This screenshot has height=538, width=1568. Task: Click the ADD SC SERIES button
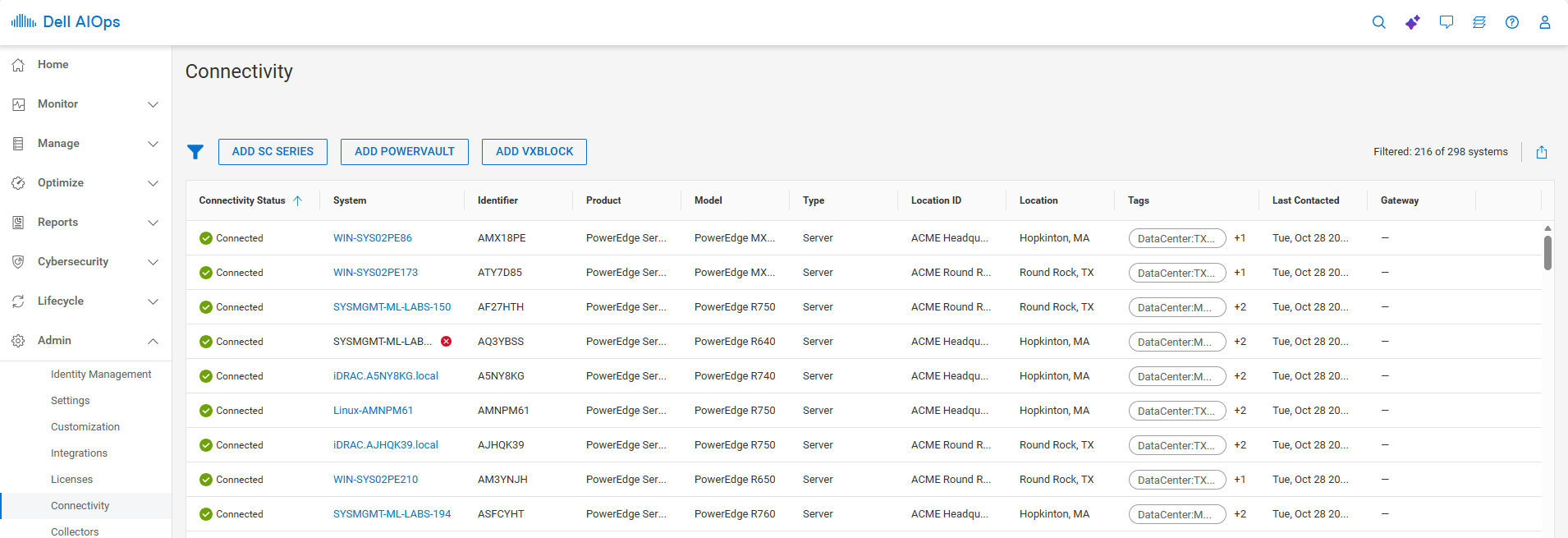coord(273,152)
